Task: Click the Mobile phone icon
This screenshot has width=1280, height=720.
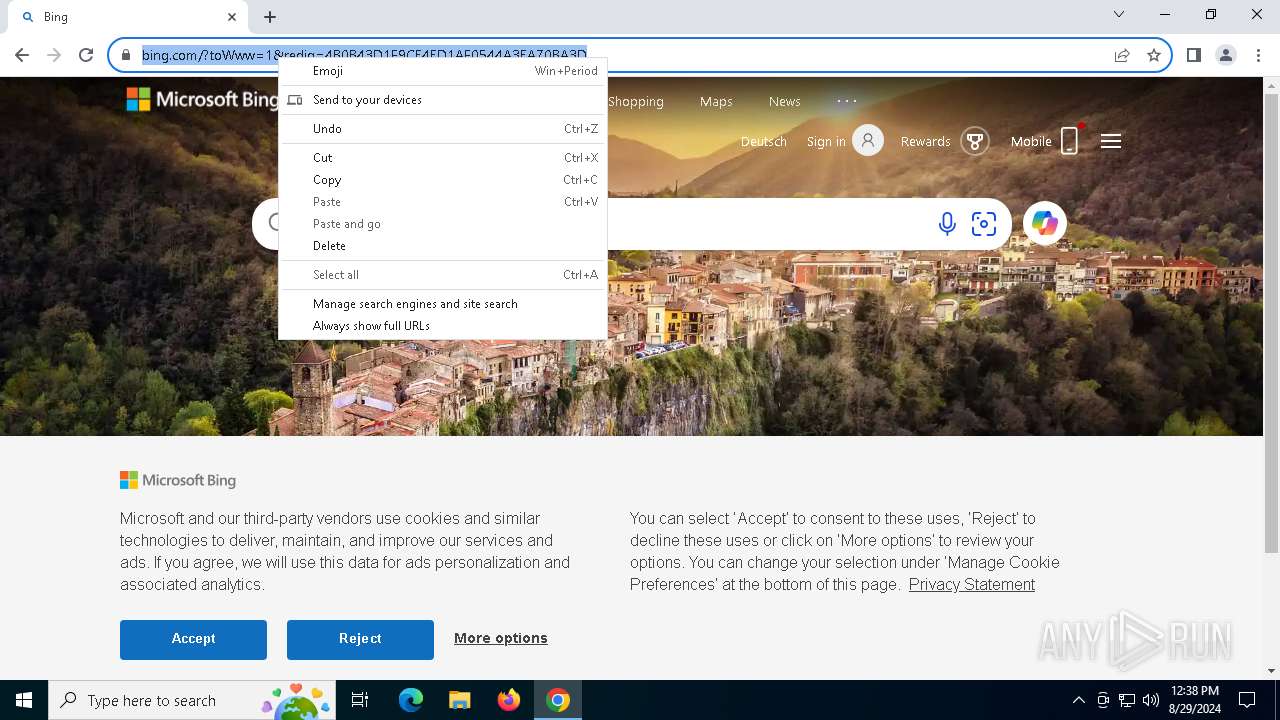Action: pos(1070,141)
